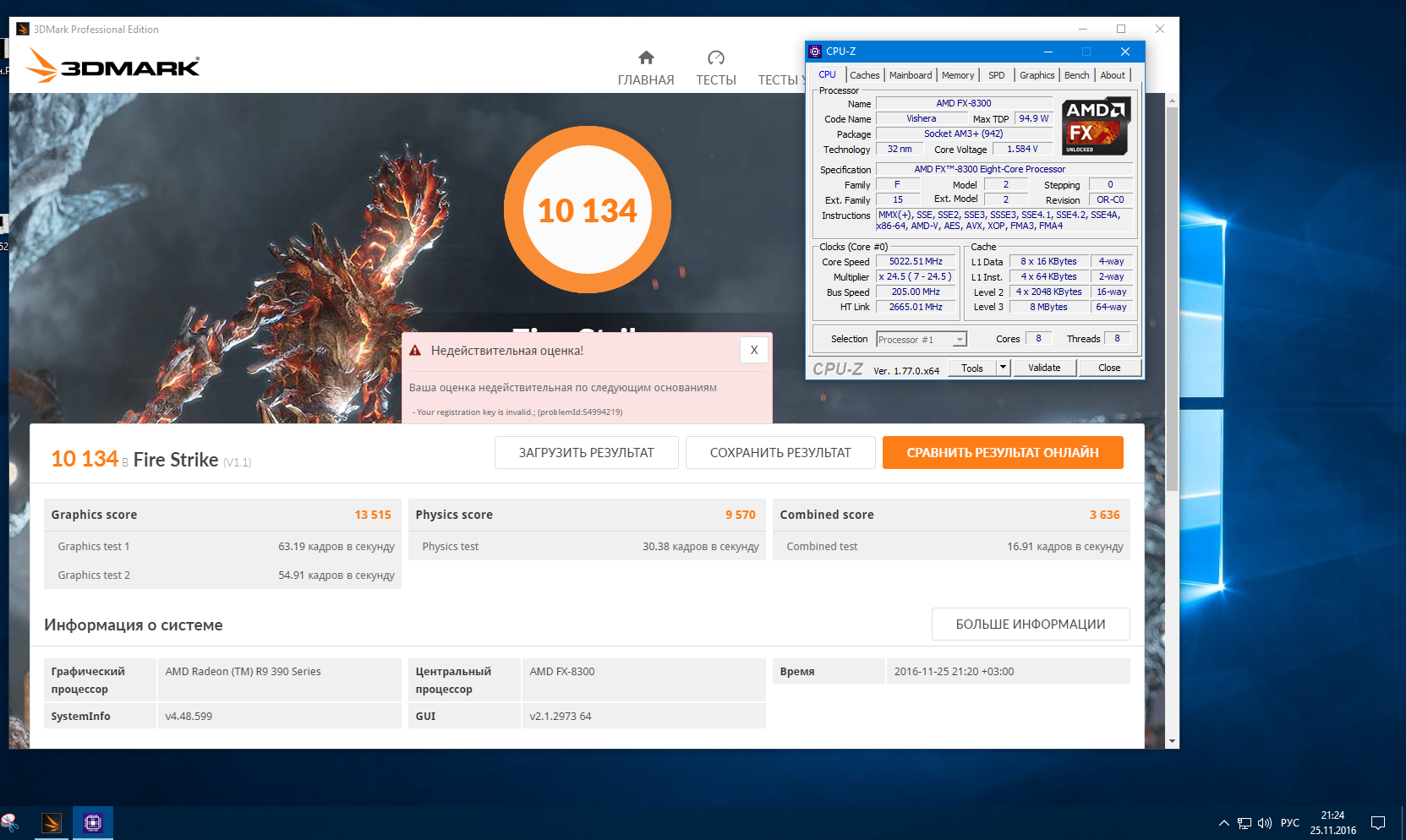
Task: Open the About tab in CPU-Z
Action: 1113,75
